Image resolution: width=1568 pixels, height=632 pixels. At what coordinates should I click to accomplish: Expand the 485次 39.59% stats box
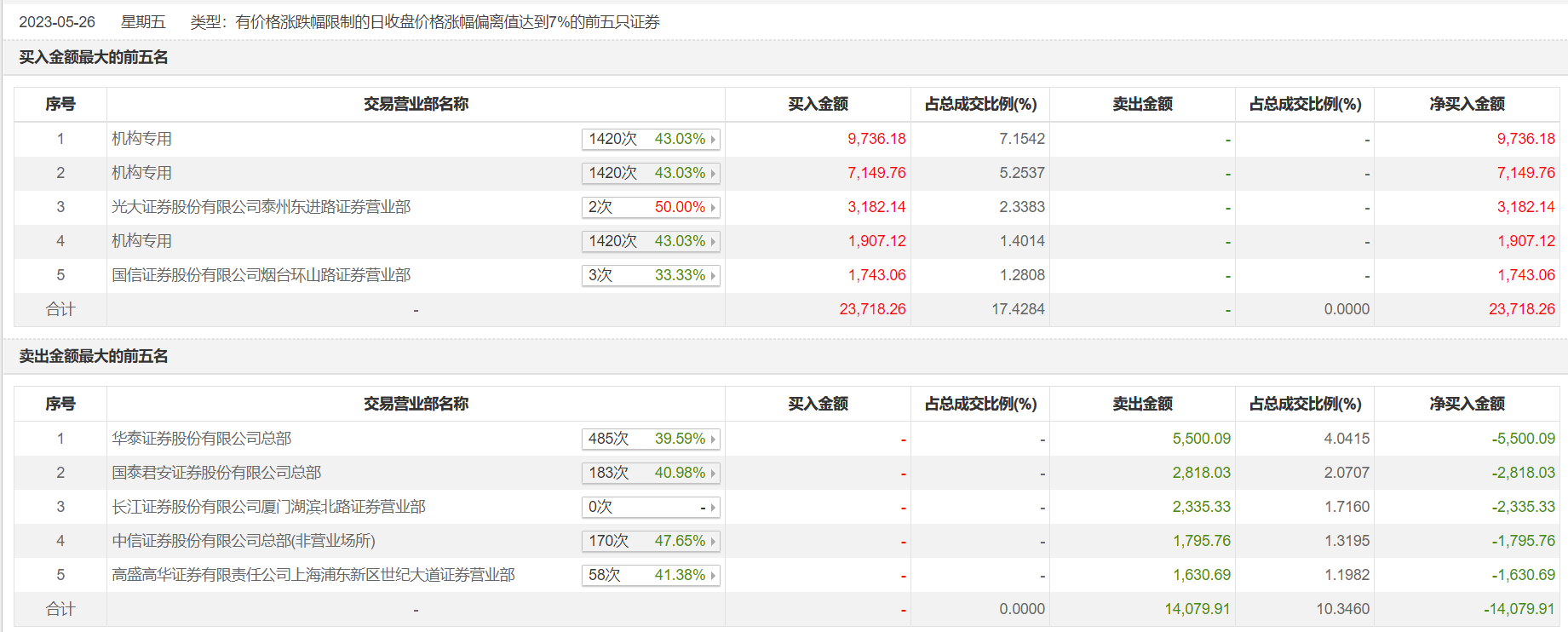[x=651, y=439]
